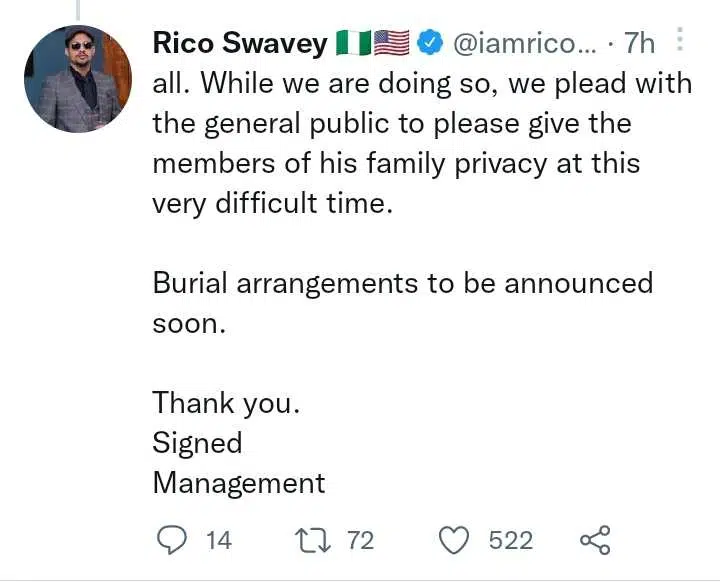Click the 522 likes count
Screen dimensions: 720x585
click(x=510, y=541)
